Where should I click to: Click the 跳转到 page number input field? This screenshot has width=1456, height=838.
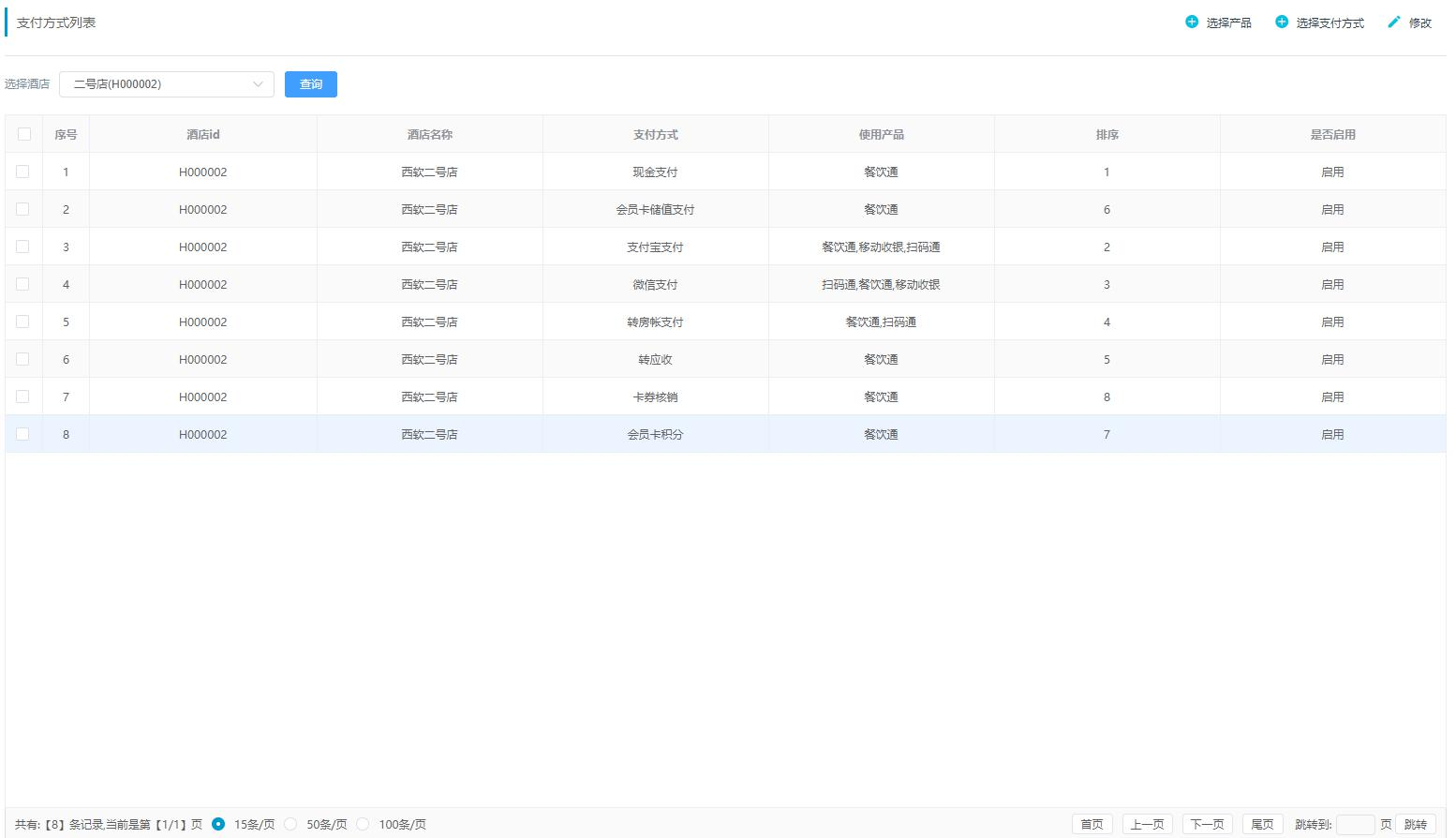tap(1355, 825)
